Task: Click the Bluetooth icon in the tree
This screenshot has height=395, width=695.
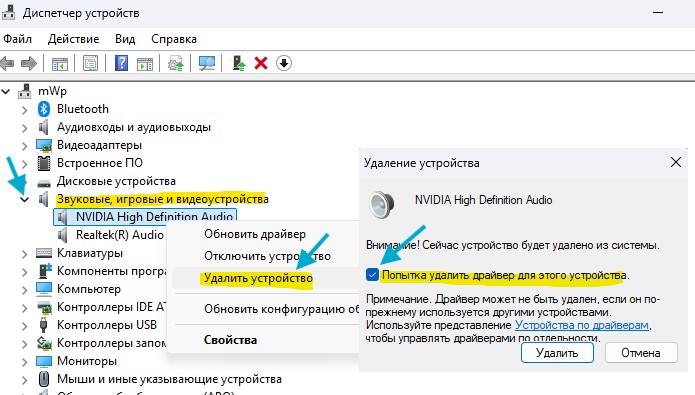Action: pyautogui.click(x=43, y=109)
